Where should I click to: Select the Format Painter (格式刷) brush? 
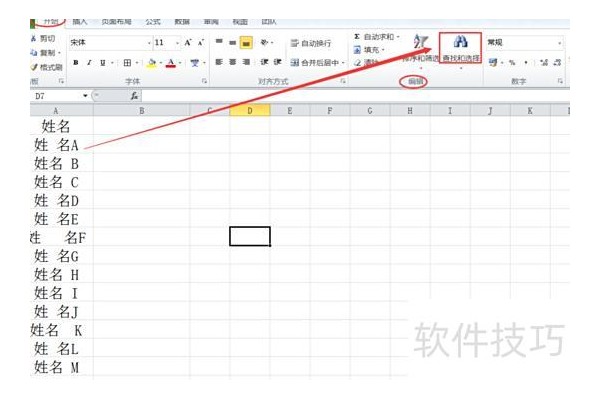coord(46,67)
